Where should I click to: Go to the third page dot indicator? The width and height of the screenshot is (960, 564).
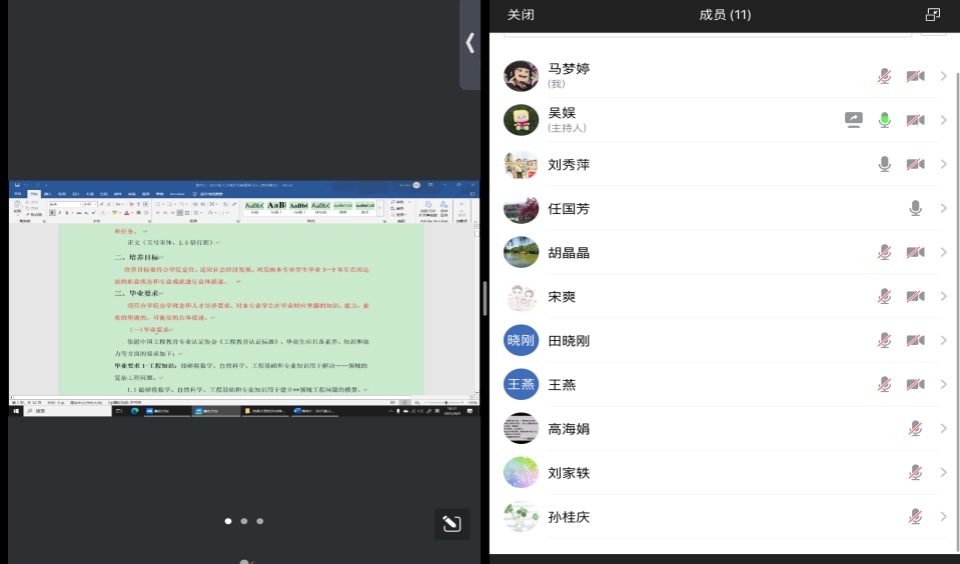tap(260, 521)
